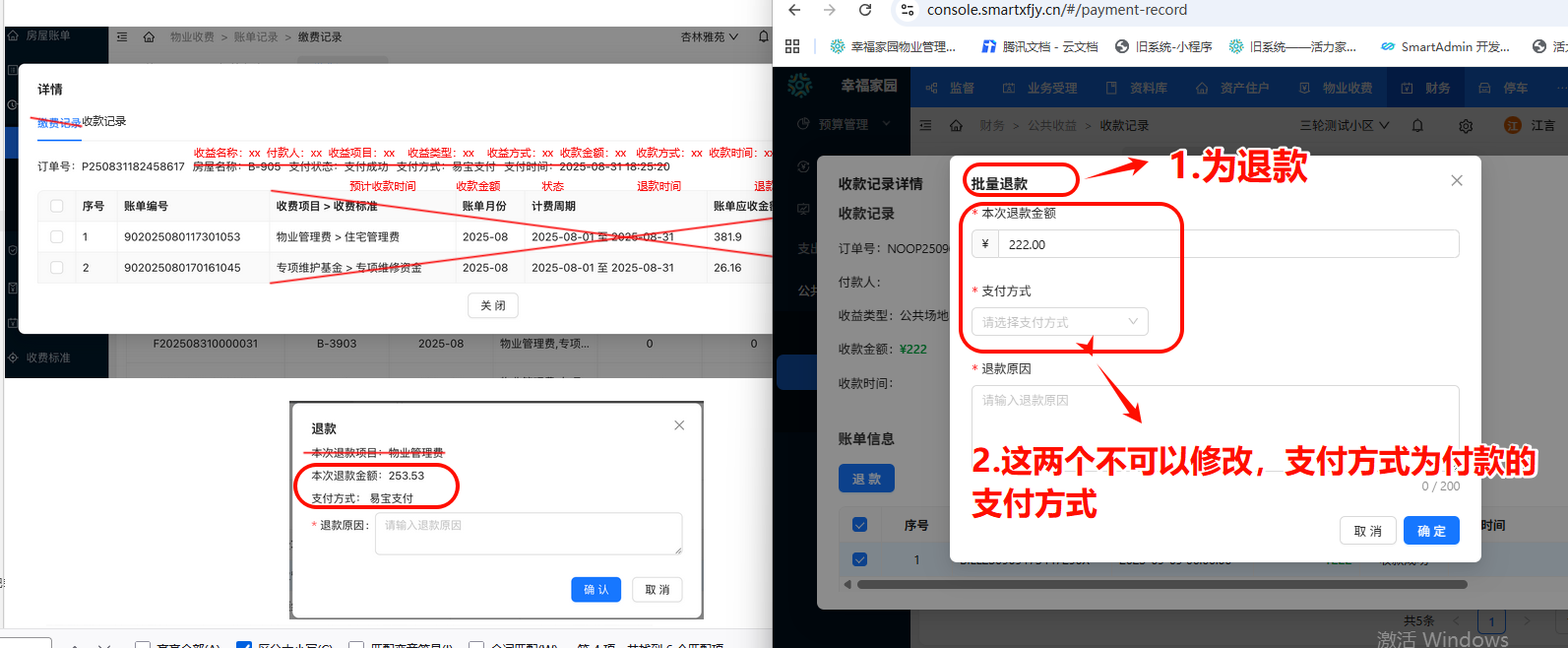Reload the page with browser refresh icon
Viewport: 1568px width, 648px height.
(865, 10)
